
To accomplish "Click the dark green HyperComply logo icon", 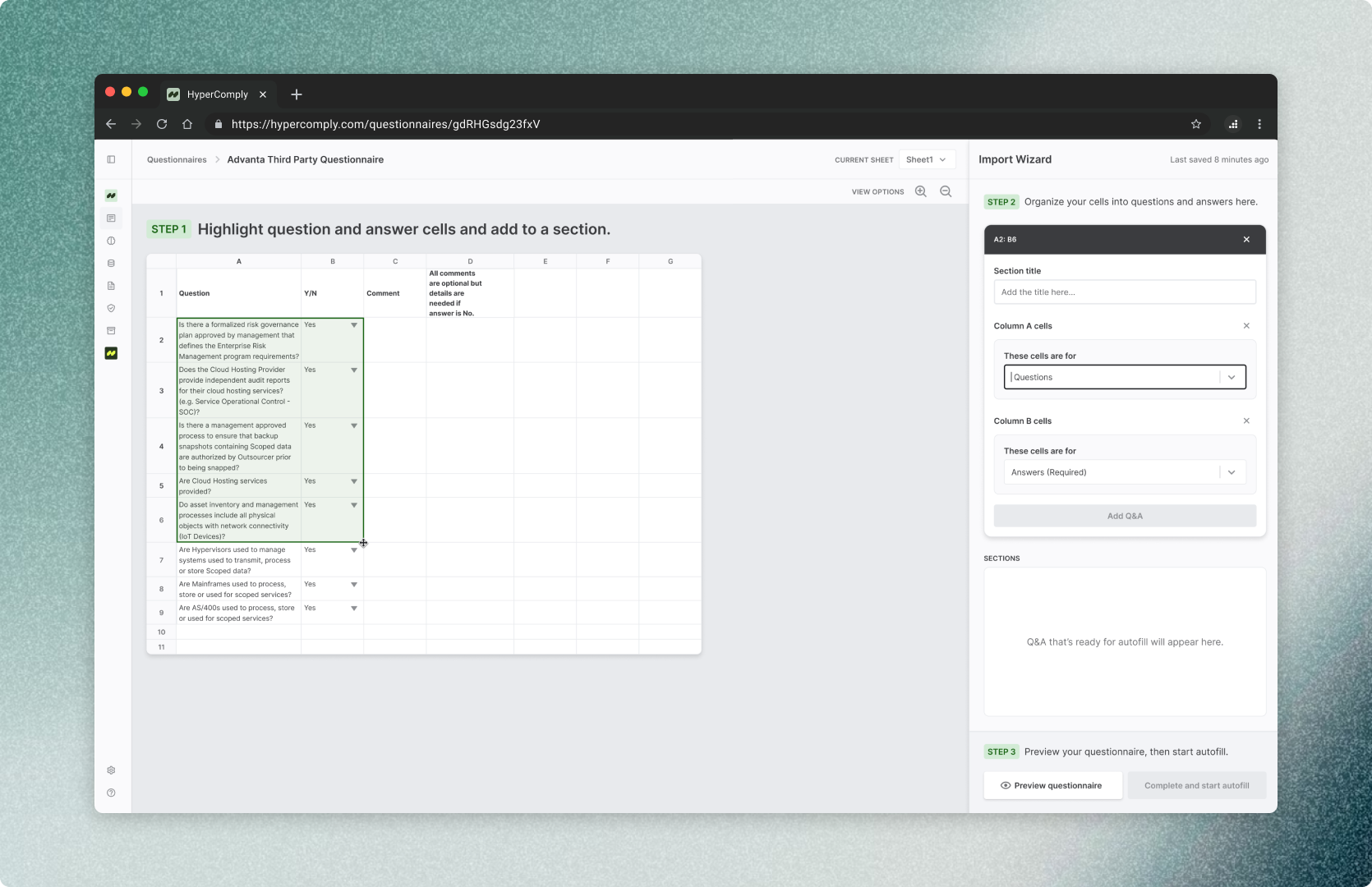I will (x=111, y=353).
